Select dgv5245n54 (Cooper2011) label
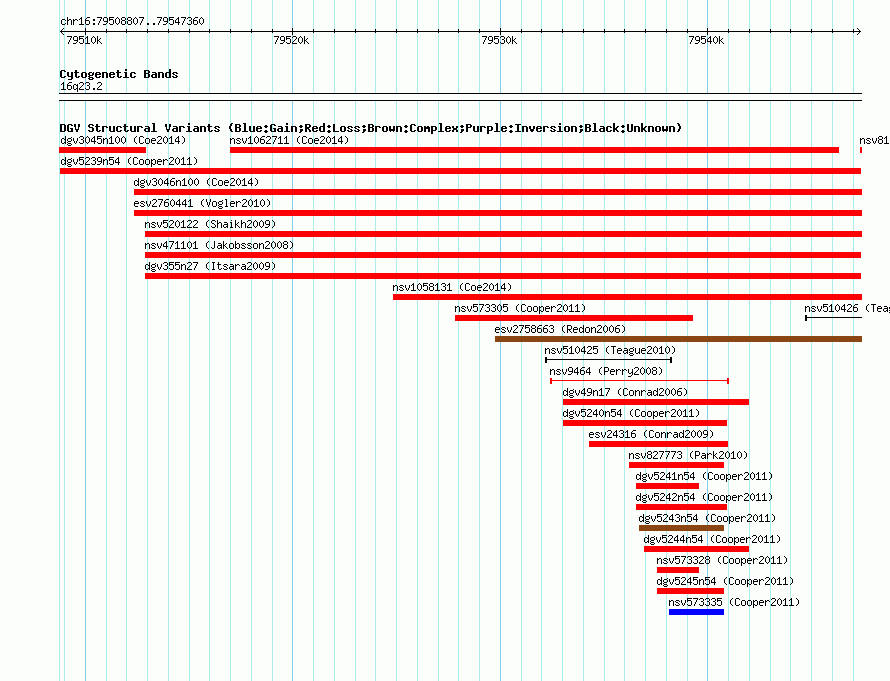This screenshot has width=890, height=681. tap(725, 581)
